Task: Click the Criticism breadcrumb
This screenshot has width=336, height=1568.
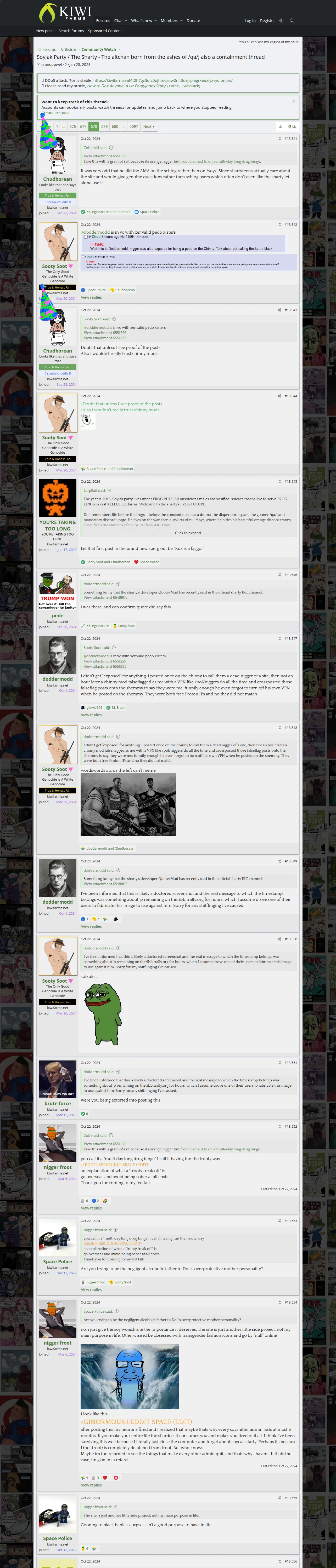Action: pyautogui.click(x=68, y=49)
